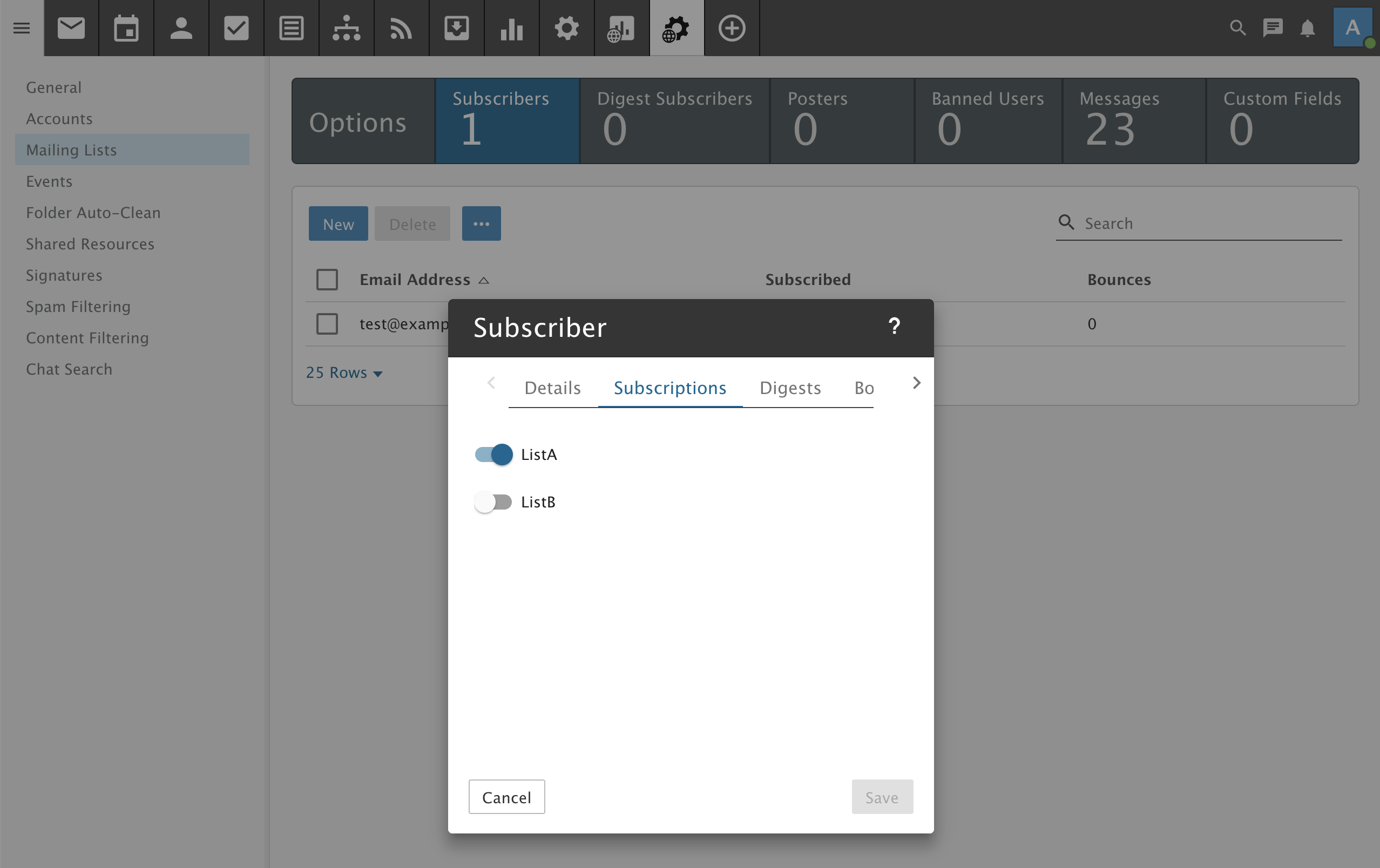Open the Tasks checkmark icon
The height and width of the screenshot is (868, 1380).
point(236,28)
